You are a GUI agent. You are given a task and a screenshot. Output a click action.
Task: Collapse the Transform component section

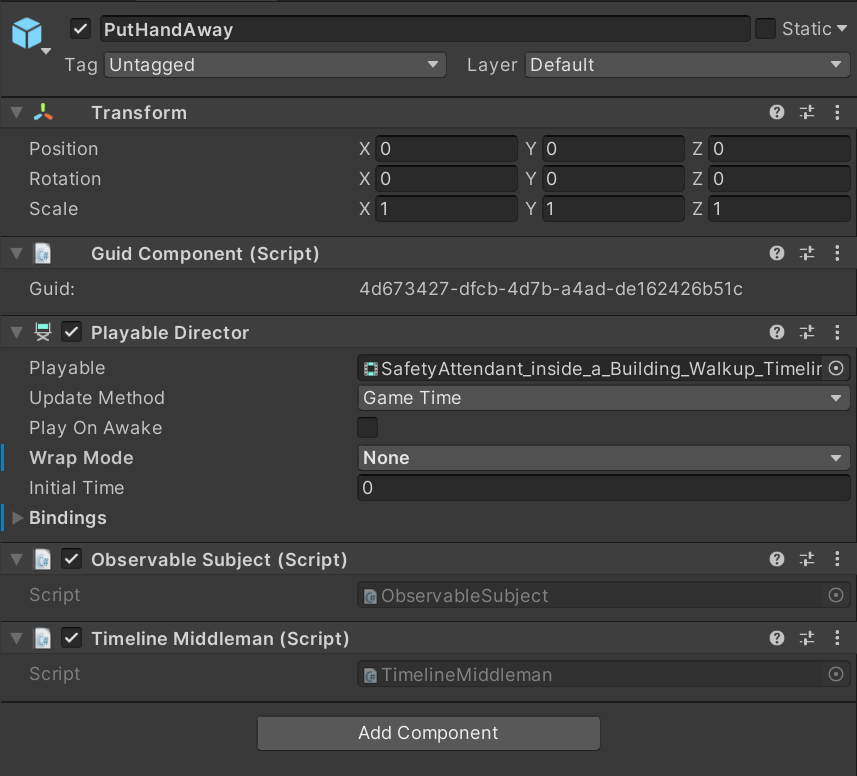(16, 113)
